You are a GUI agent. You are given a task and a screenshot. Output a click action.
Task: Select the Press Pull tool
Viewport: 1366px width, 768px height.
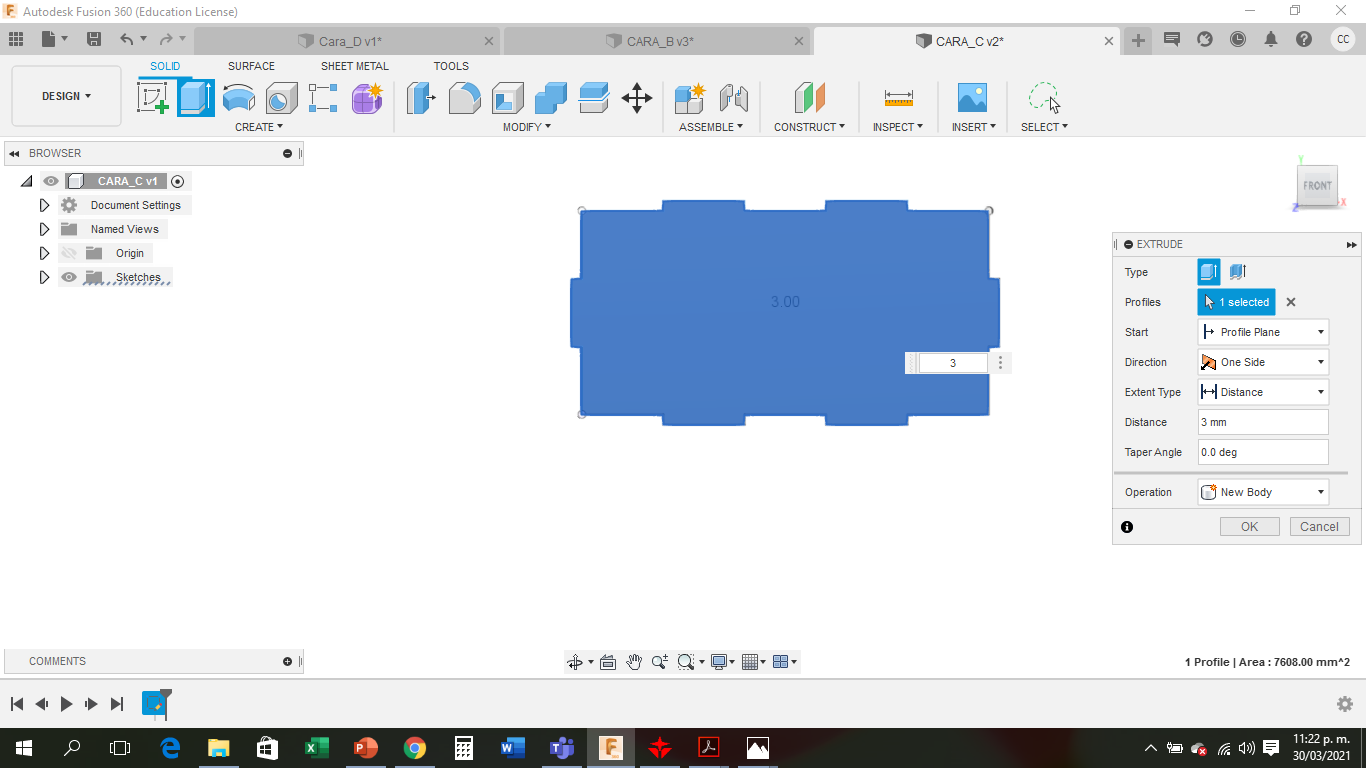tap(421, 98)
